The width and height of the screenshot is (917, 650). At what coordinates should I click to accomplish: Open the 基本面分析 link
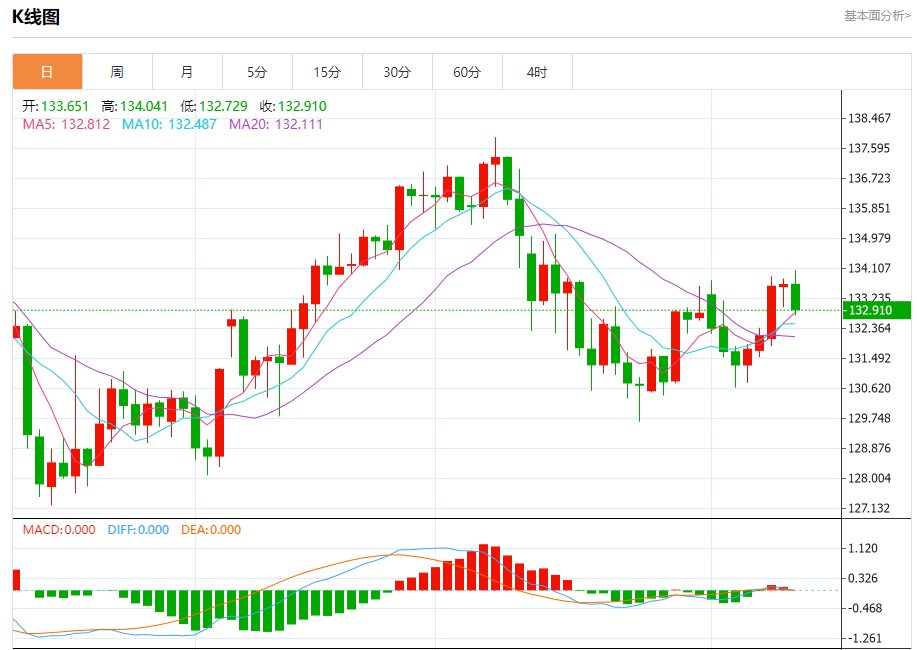877,16
